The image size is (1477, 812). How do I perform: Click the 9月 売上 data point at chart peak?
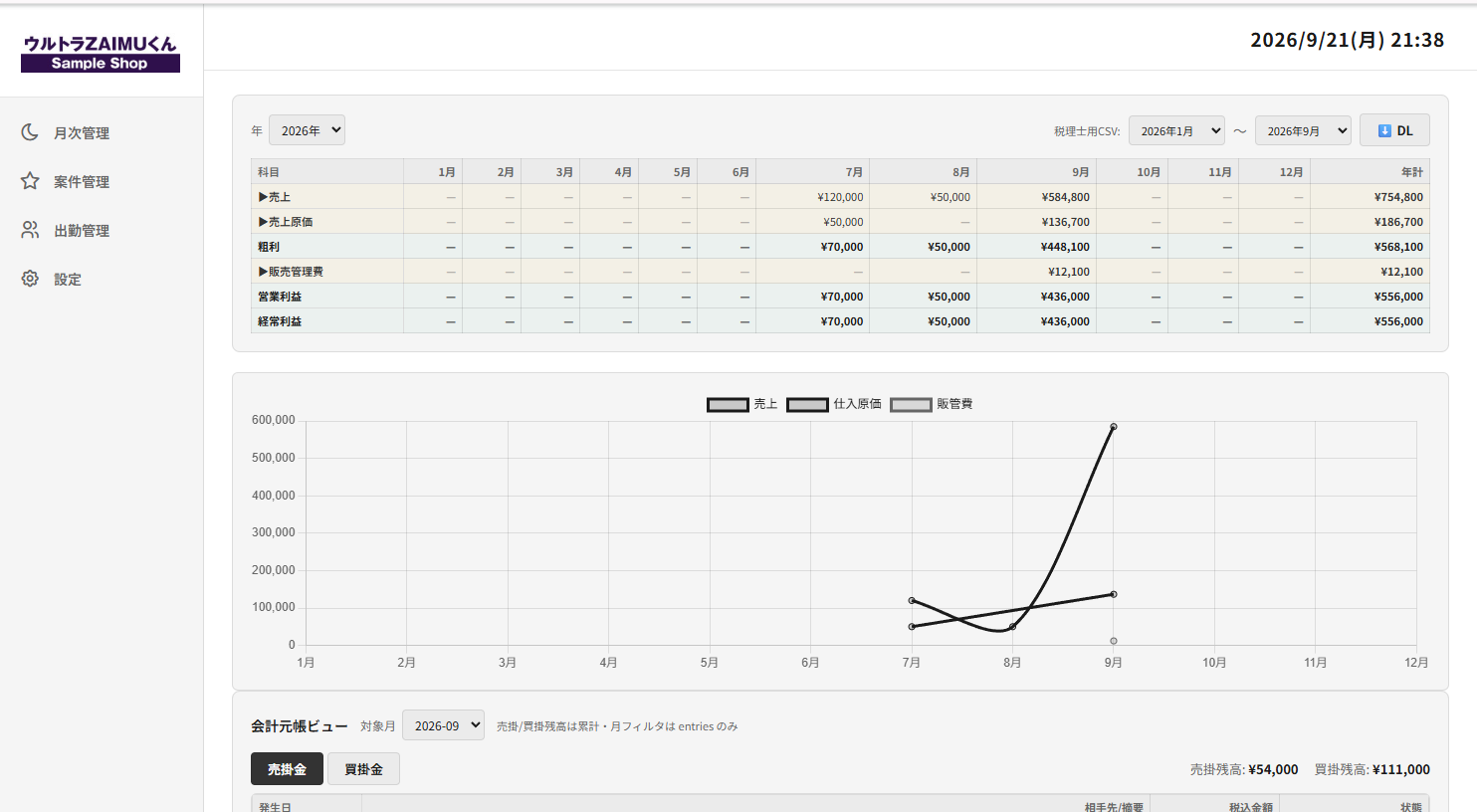click(1114, 427)
